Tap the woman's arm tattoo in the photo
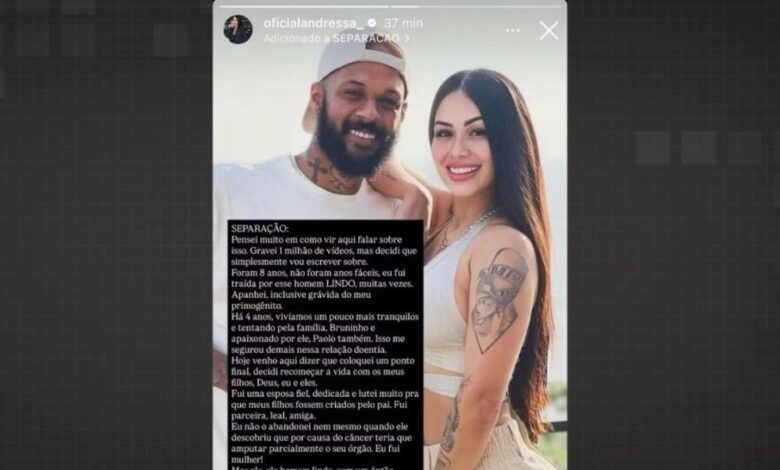This screenshot has height=470, width=780. tap(499, 299)
